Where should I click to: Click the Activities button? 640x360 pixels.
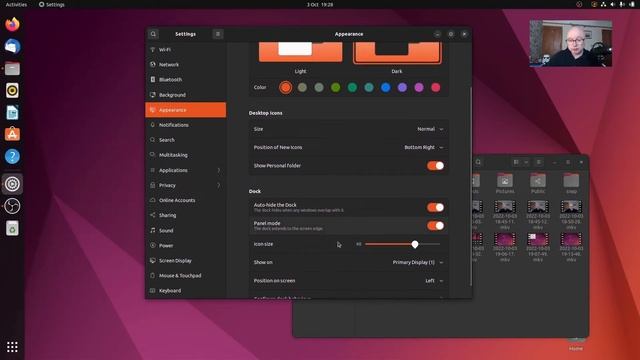(16, 4)
